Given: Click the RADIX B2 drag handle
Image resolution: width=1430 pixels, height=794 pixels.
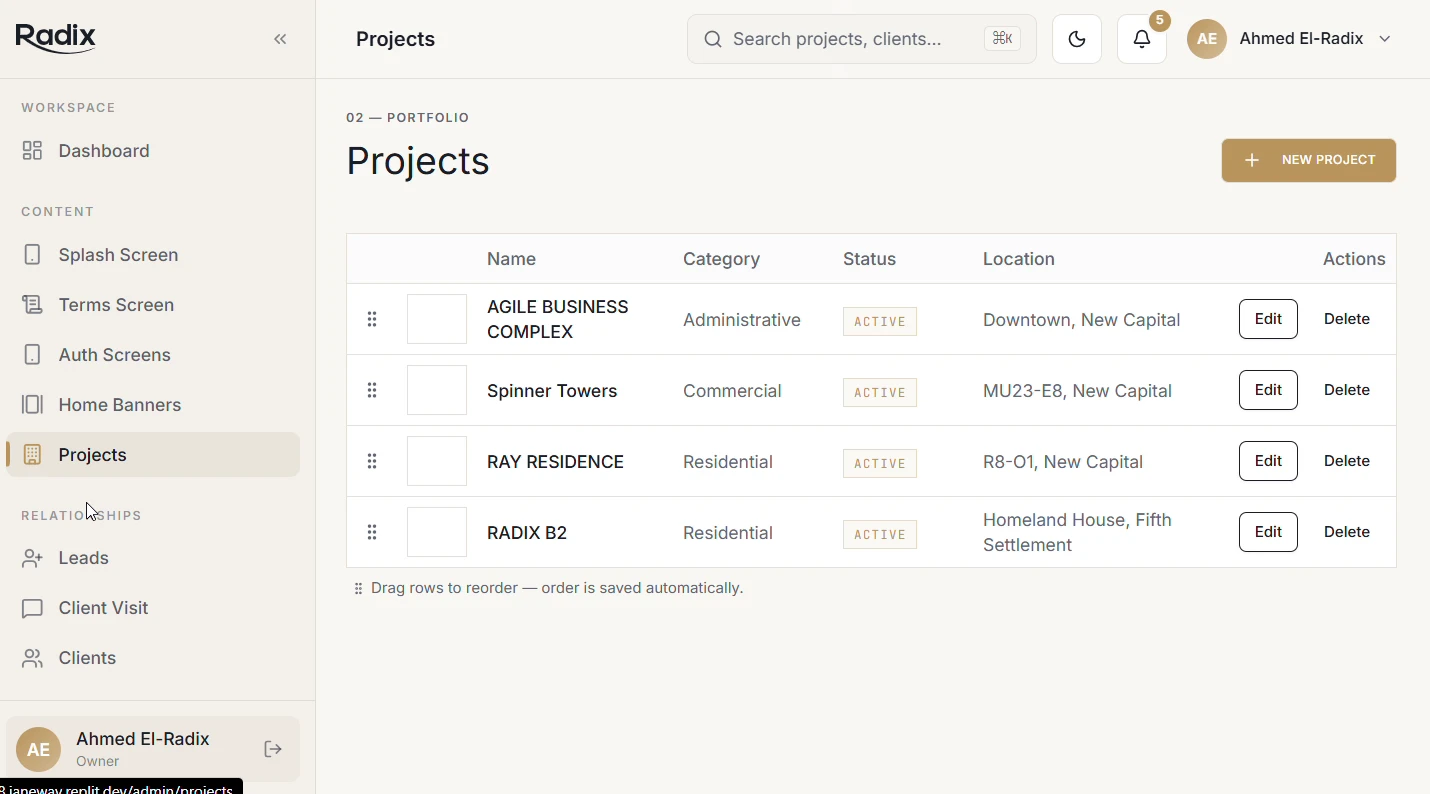Looking at the screenshot, I should pyautogui.click(x=372, y=532).
